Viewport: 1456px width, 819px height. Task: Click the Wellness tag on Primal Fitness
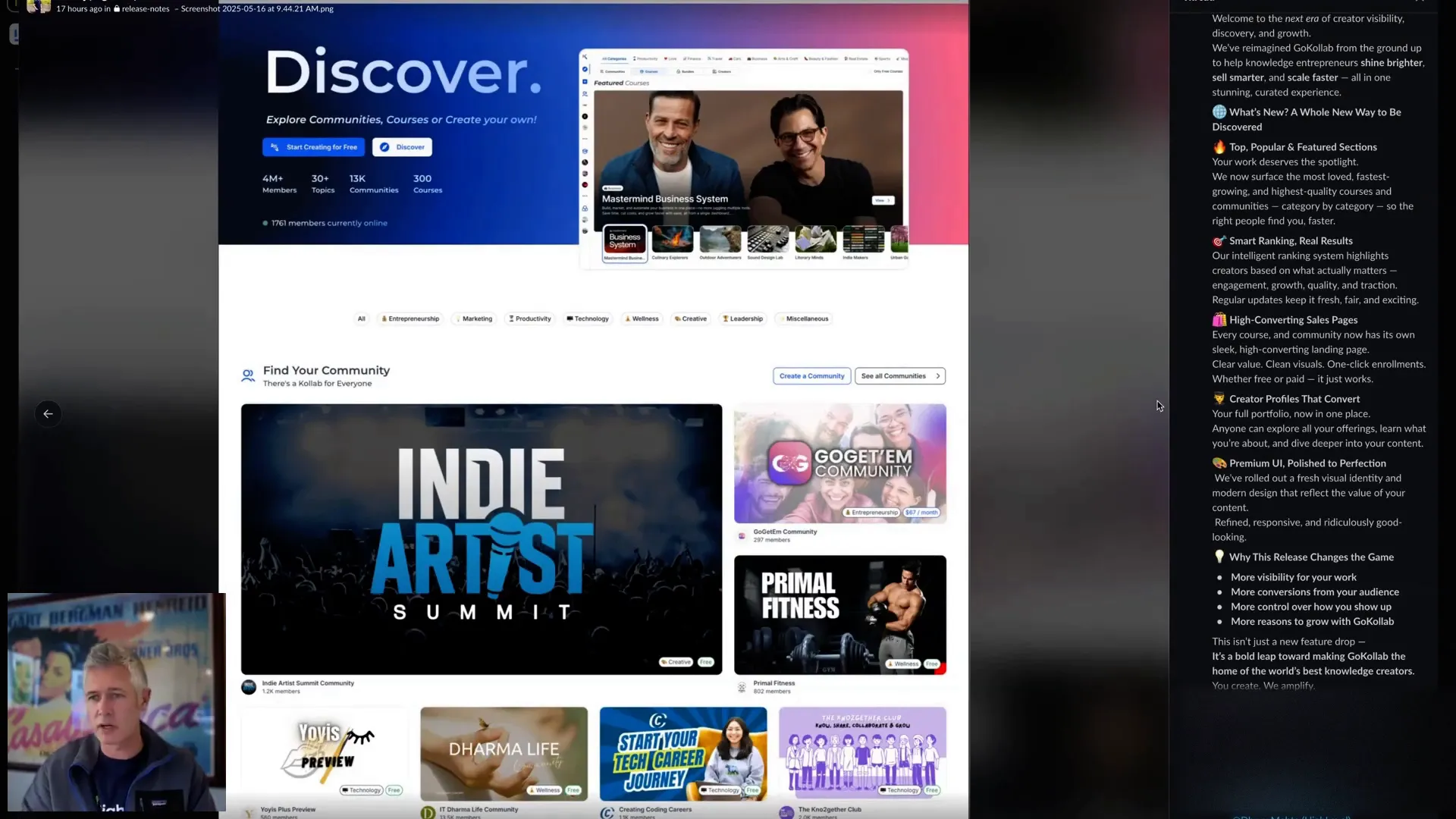904,664
